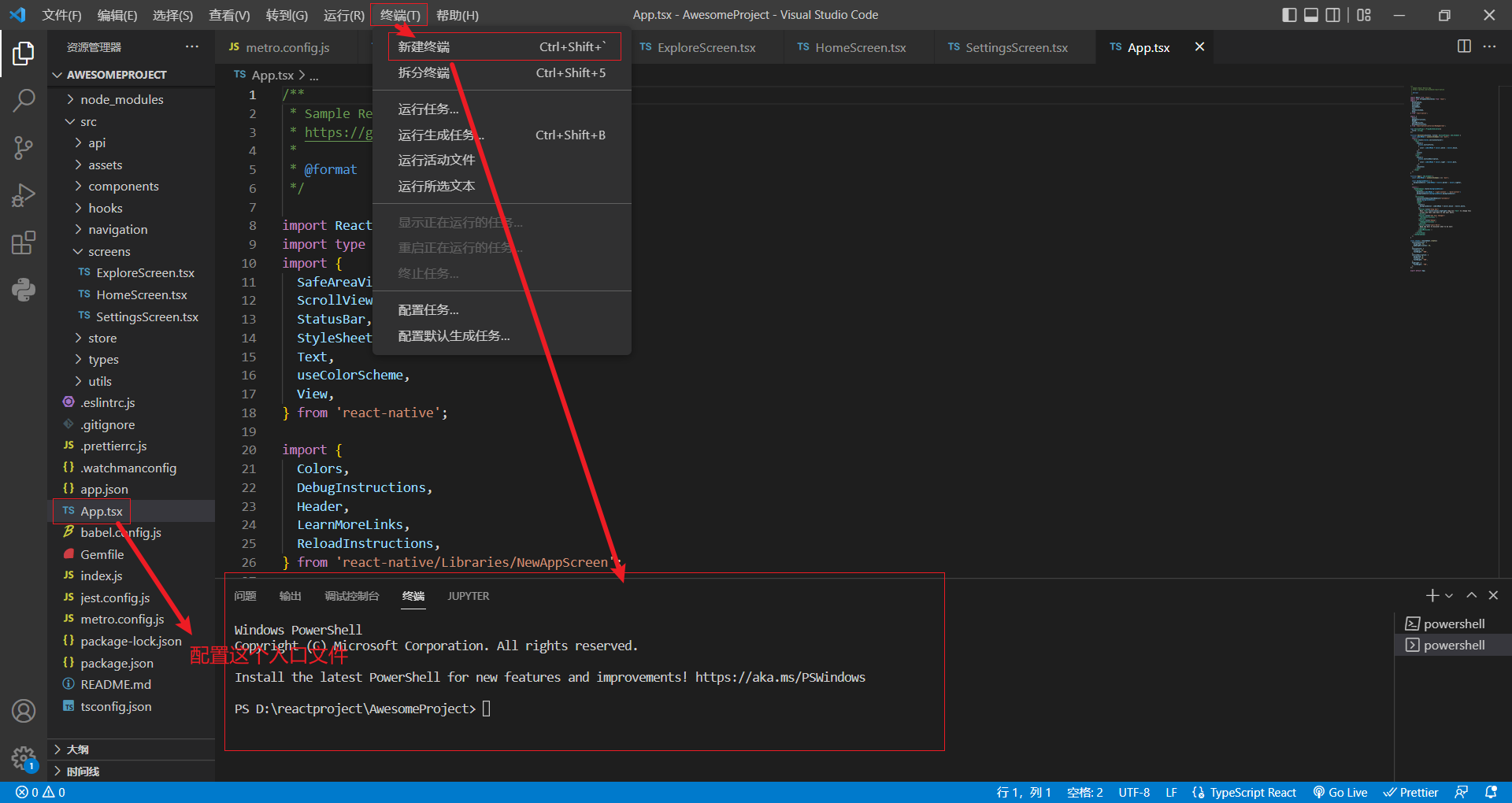The width and height of the screenshot is (1512, 803).
Task: Click Go Live in status bar
Action: (x=1340, y=792)
